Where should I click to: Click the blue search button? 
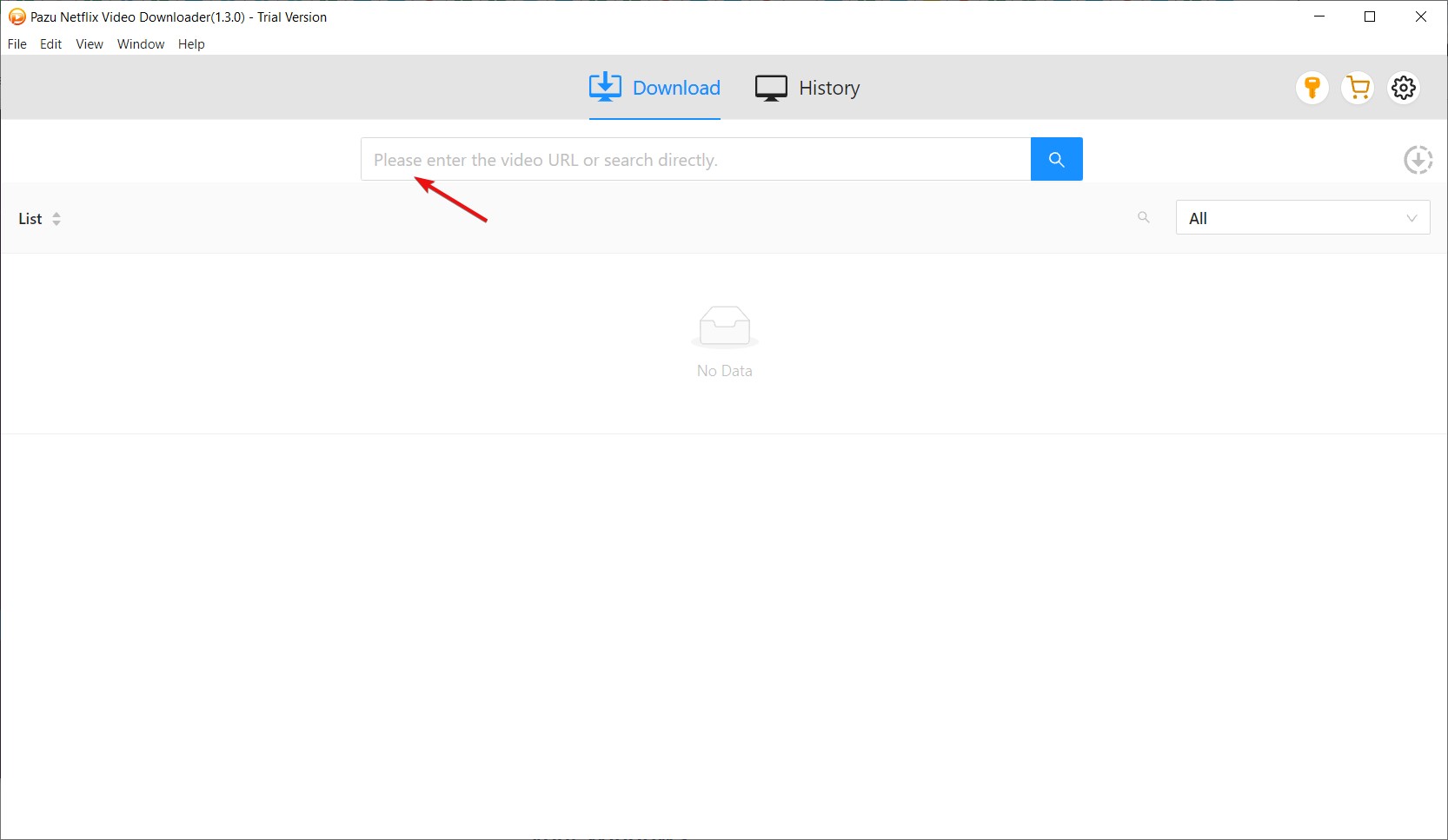(1056, 159)
